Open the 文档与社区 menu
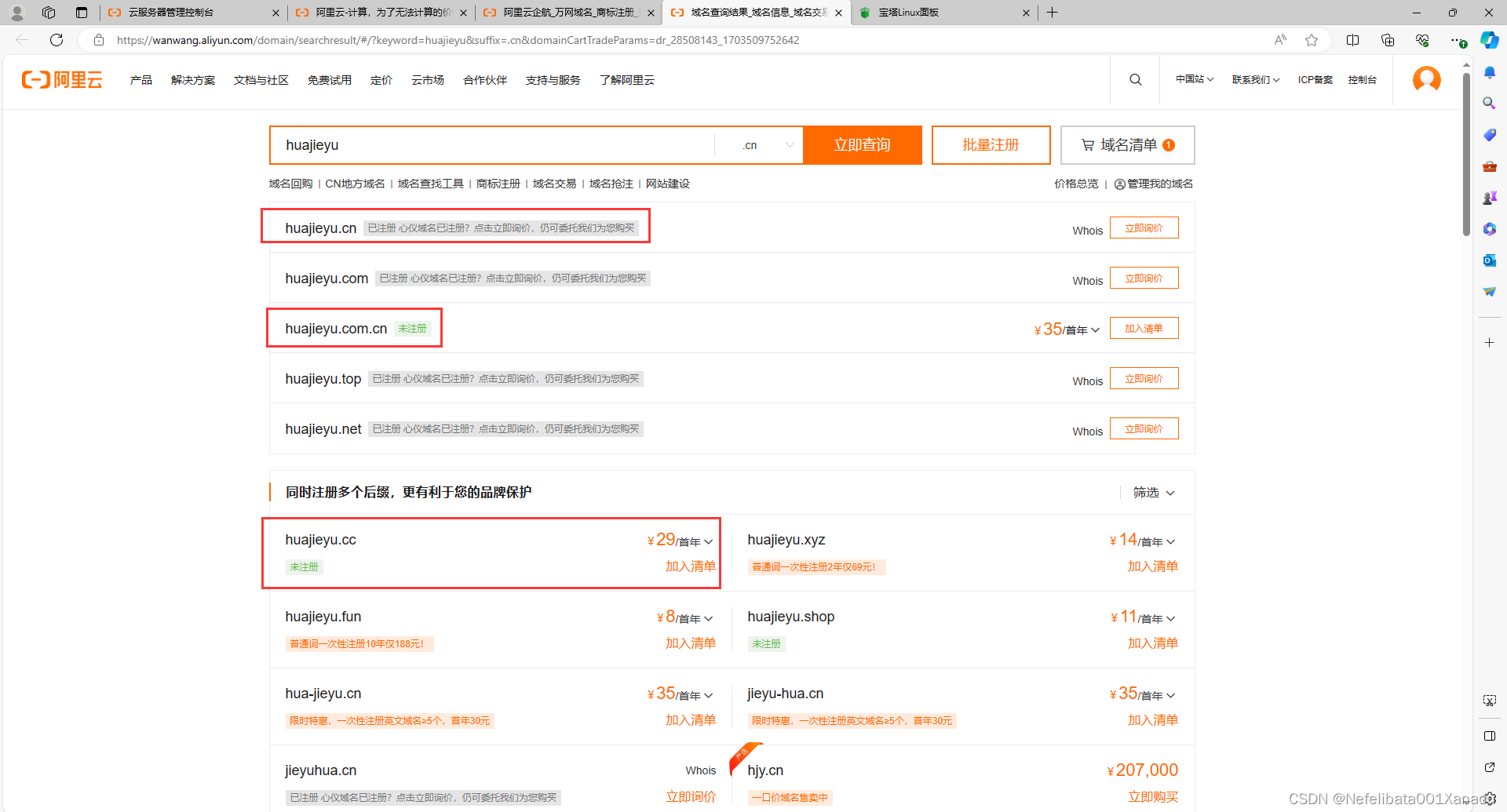1507x812 pixels. (261, 80)
